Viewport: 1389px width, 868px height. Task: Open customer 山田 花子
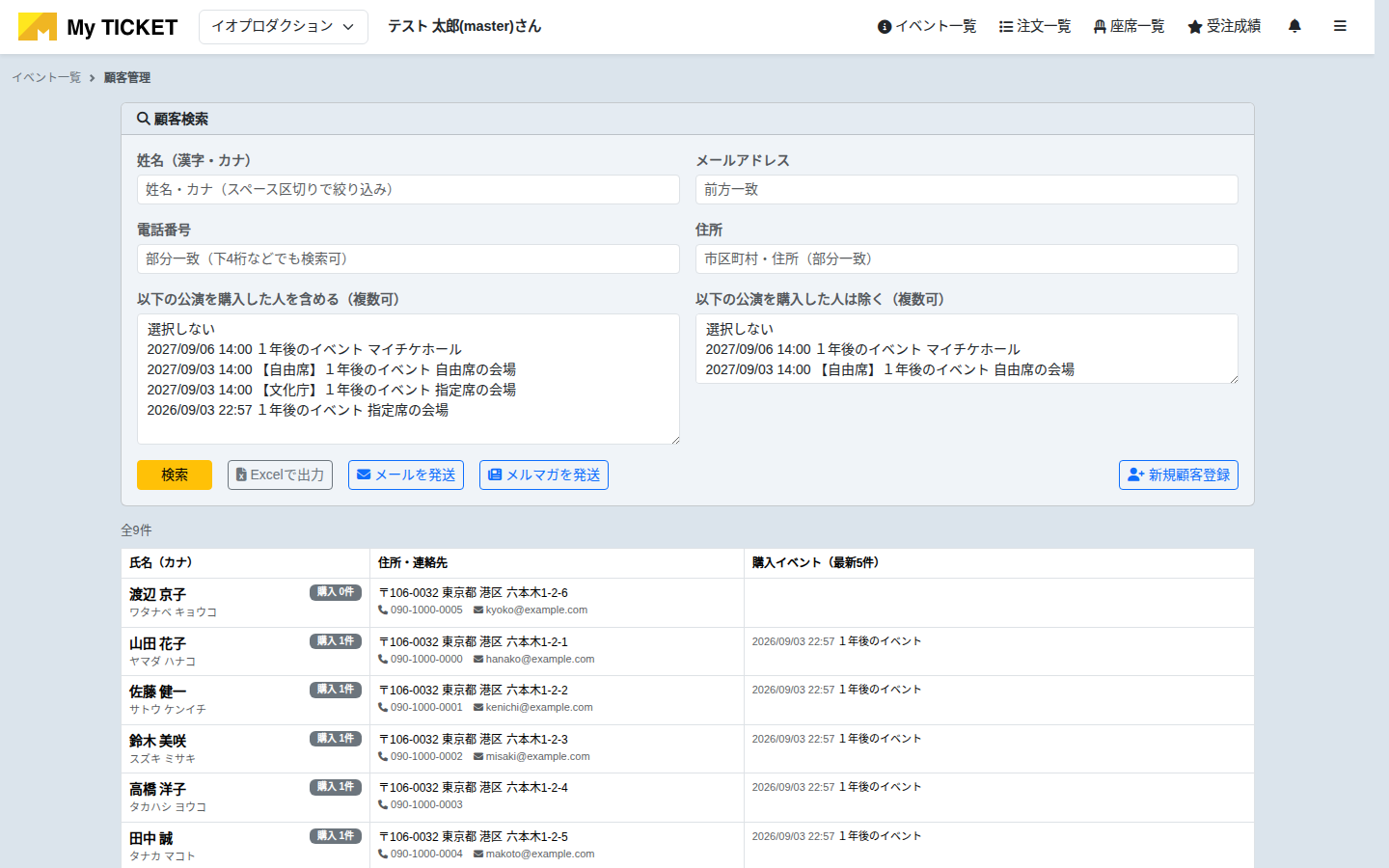coord(157,643)
